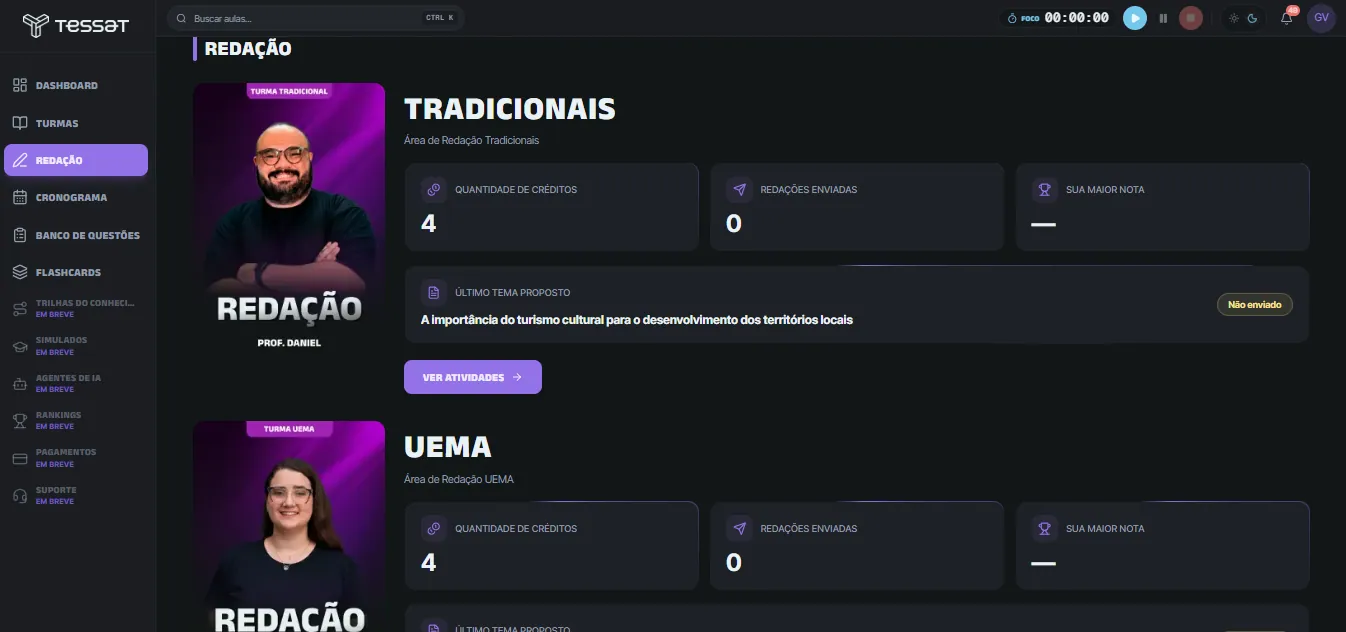Screen dimensions: 1346x632
Task: Click the CTRL K shortcut badge
Action: 439,18
